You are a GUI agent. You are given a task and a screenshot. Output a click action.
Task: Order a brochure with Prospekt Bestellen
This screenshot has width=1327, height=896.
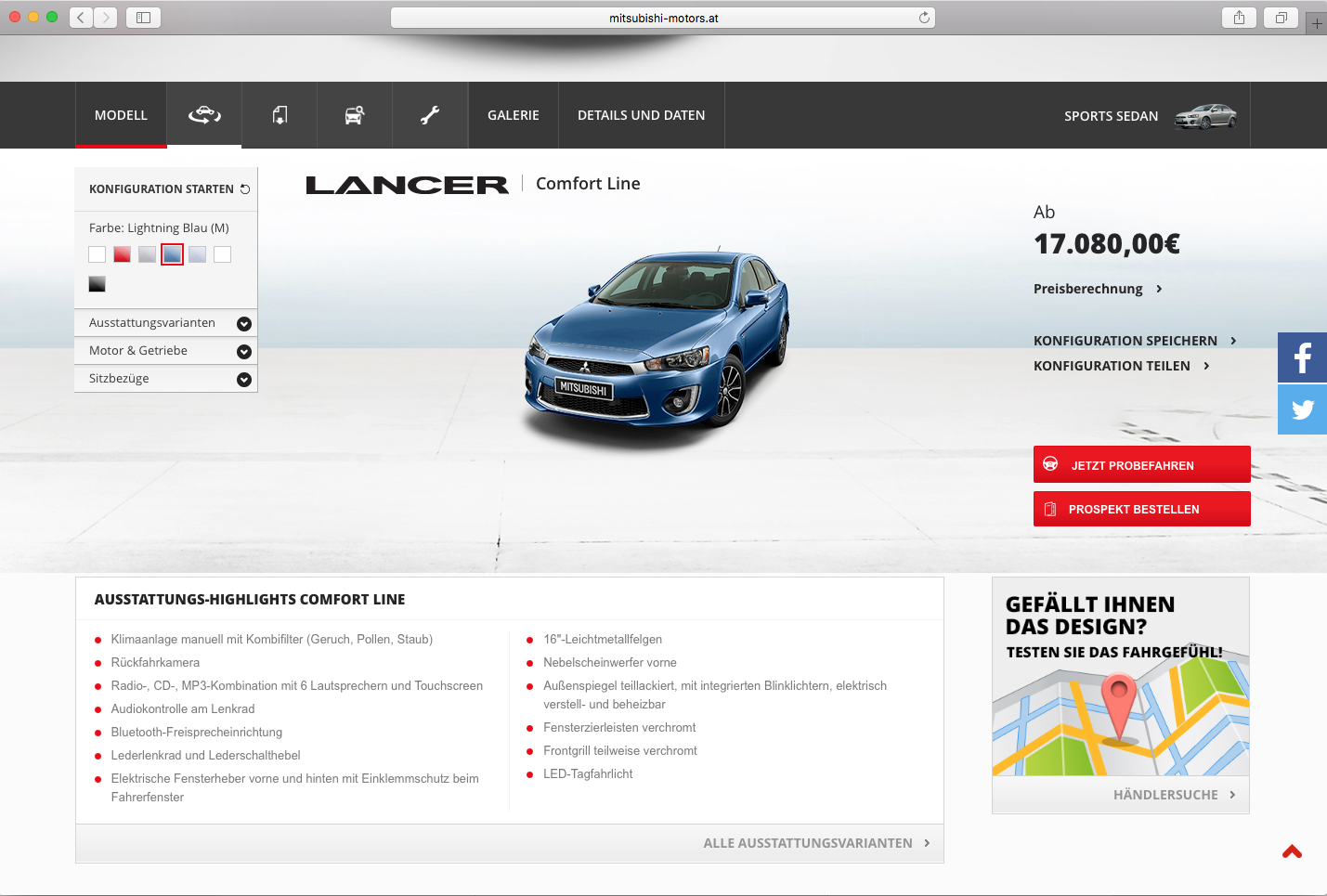(x=1141, y=509)
